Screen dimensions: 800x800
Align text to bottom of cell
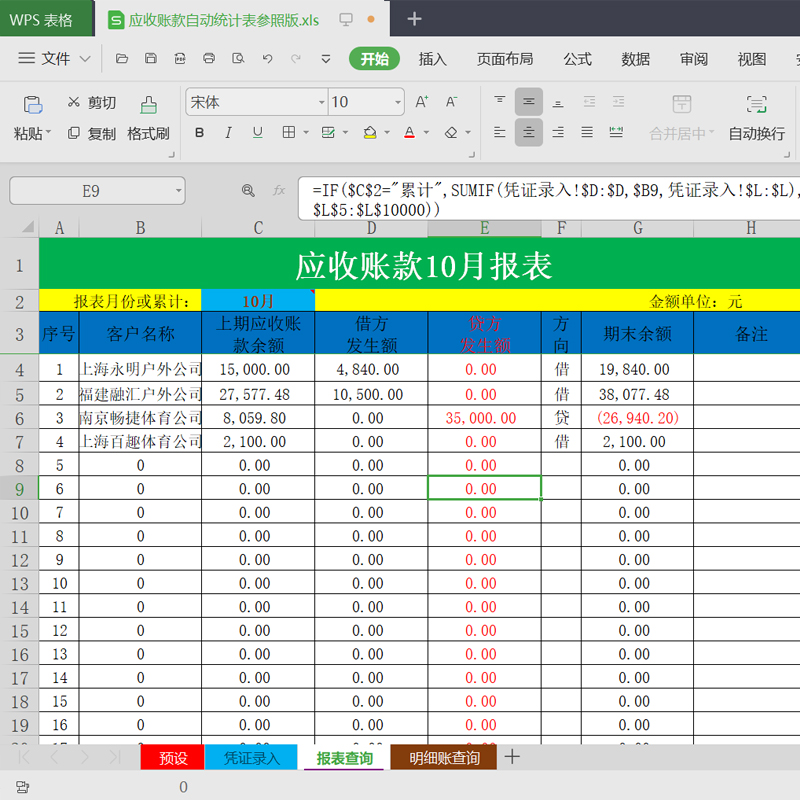tap(558, 103)
